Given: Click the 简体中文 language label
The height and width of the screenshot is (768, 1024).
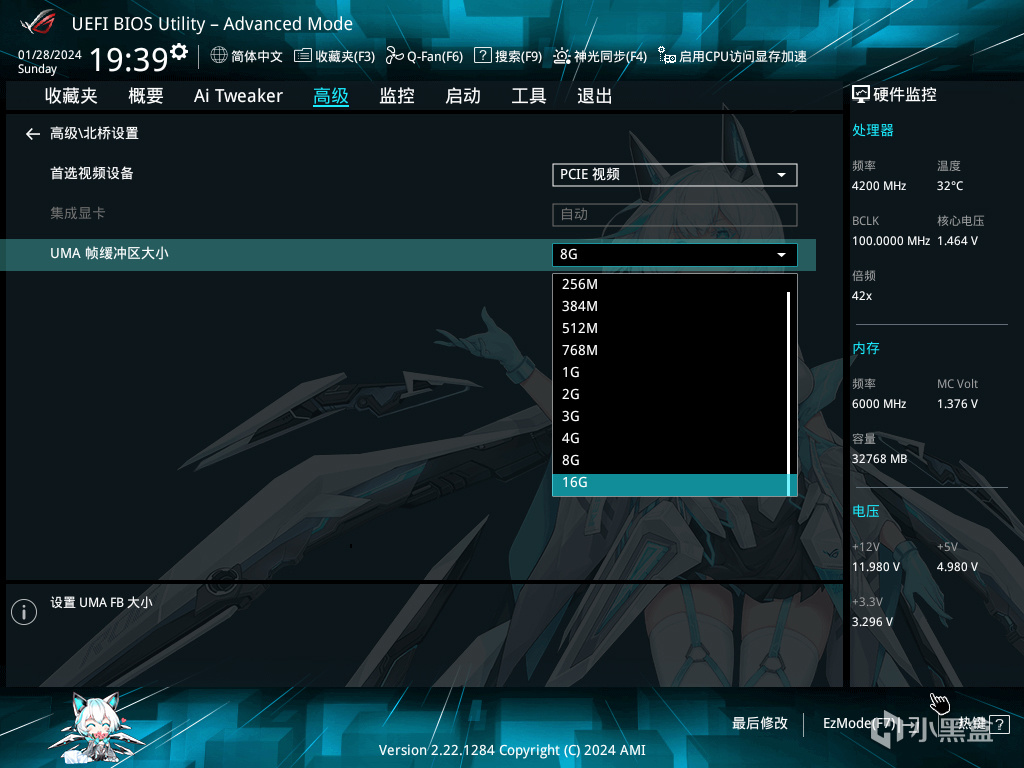Looking at the screenshot, I should 257,56.
